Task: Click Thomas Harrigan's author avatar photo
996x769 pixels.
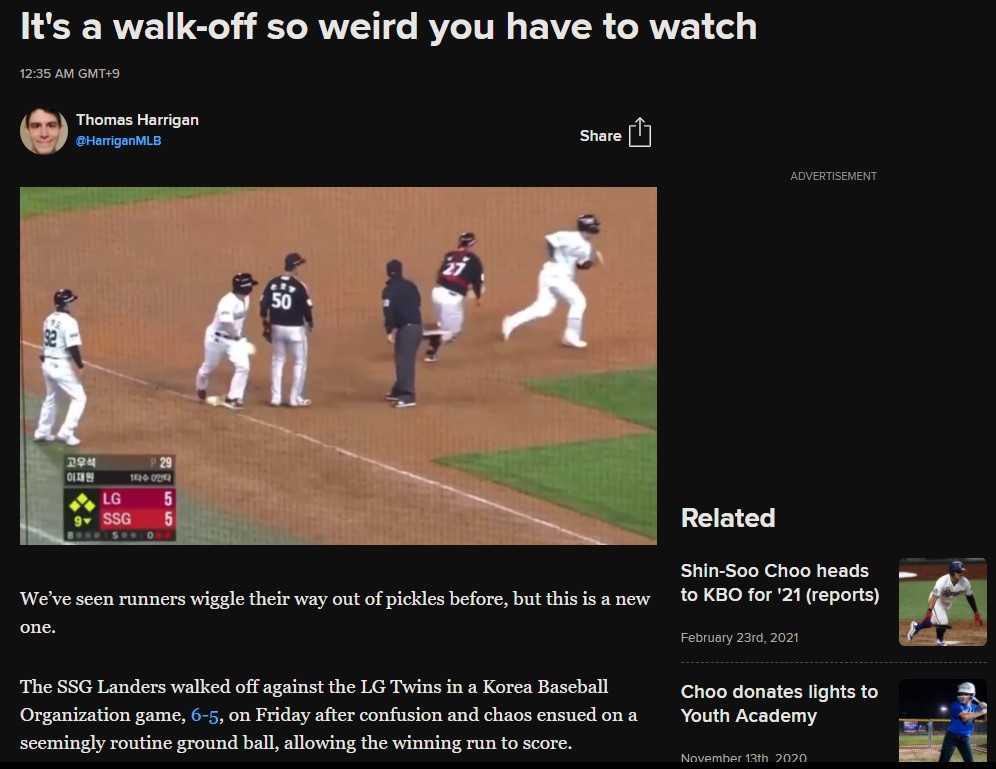Action: 44,131
